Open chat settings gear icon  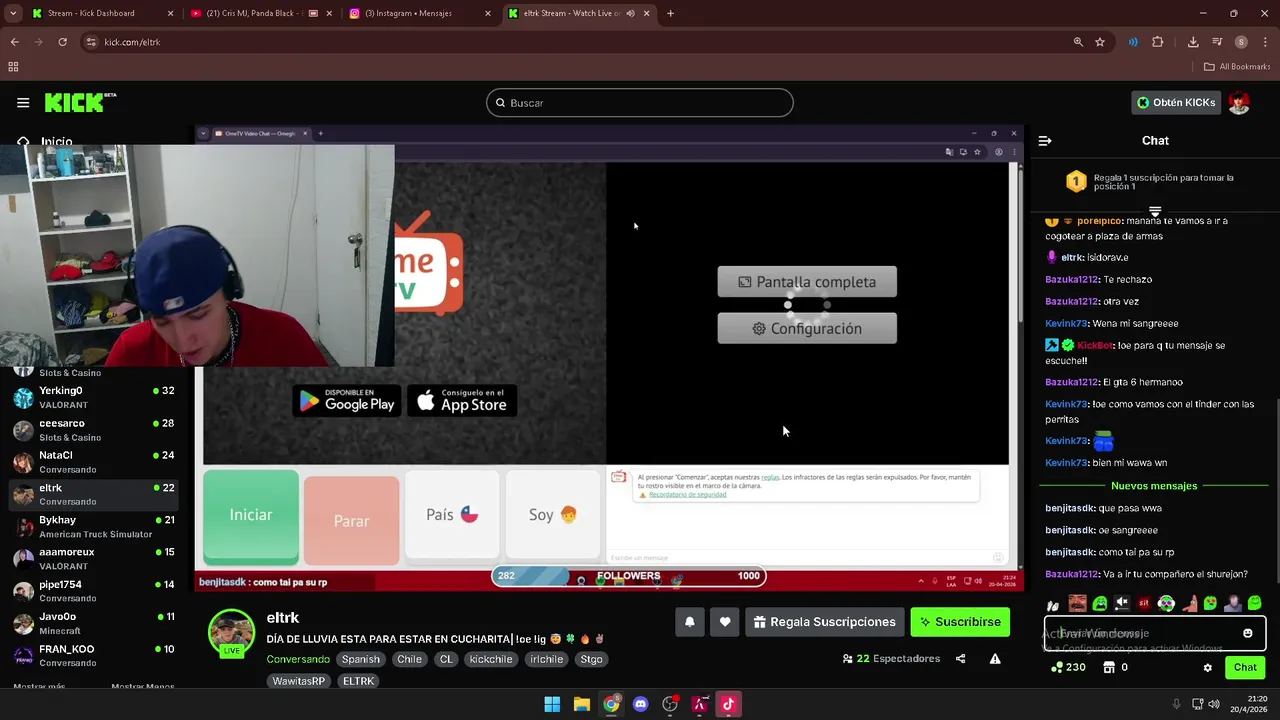tap(1208, 667)
